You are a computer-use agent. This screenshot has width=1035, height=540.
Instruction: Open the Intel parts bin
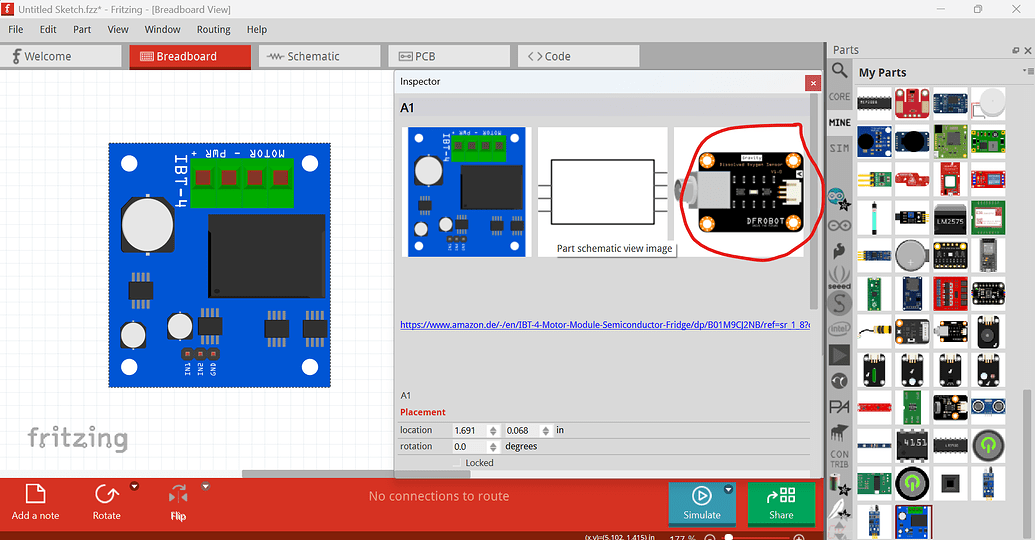point(839,329)
